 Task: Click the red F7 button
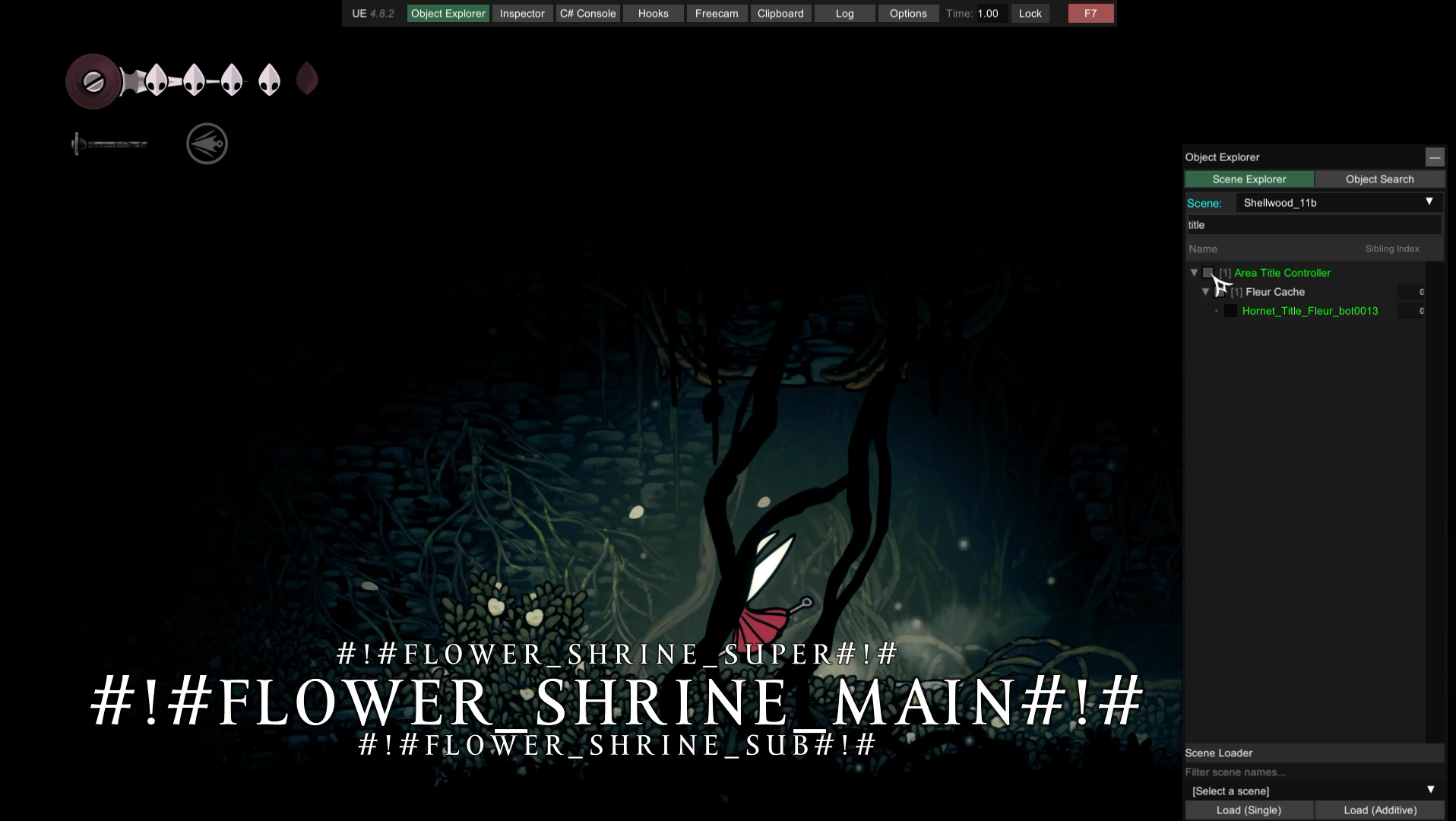[x=1090, y=14]
